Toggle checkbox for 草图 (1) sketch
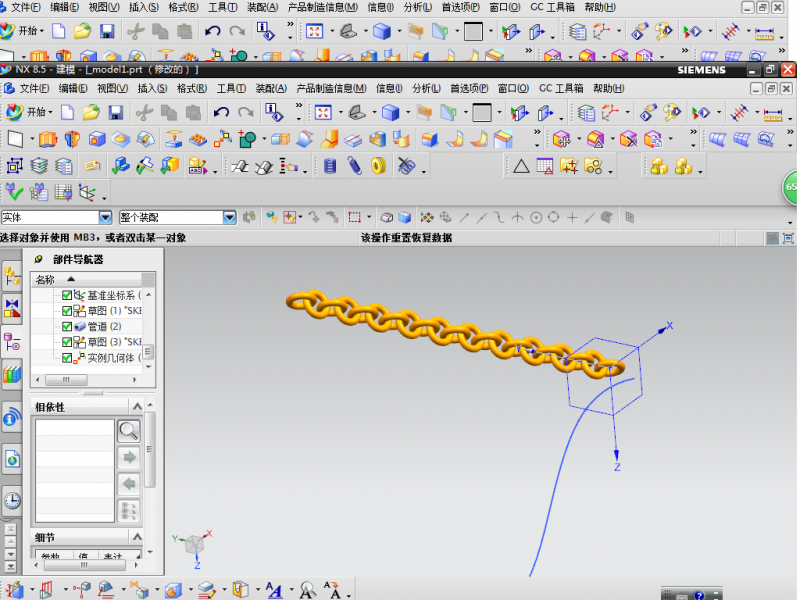800x600 pixels. [x=67, y=311]
